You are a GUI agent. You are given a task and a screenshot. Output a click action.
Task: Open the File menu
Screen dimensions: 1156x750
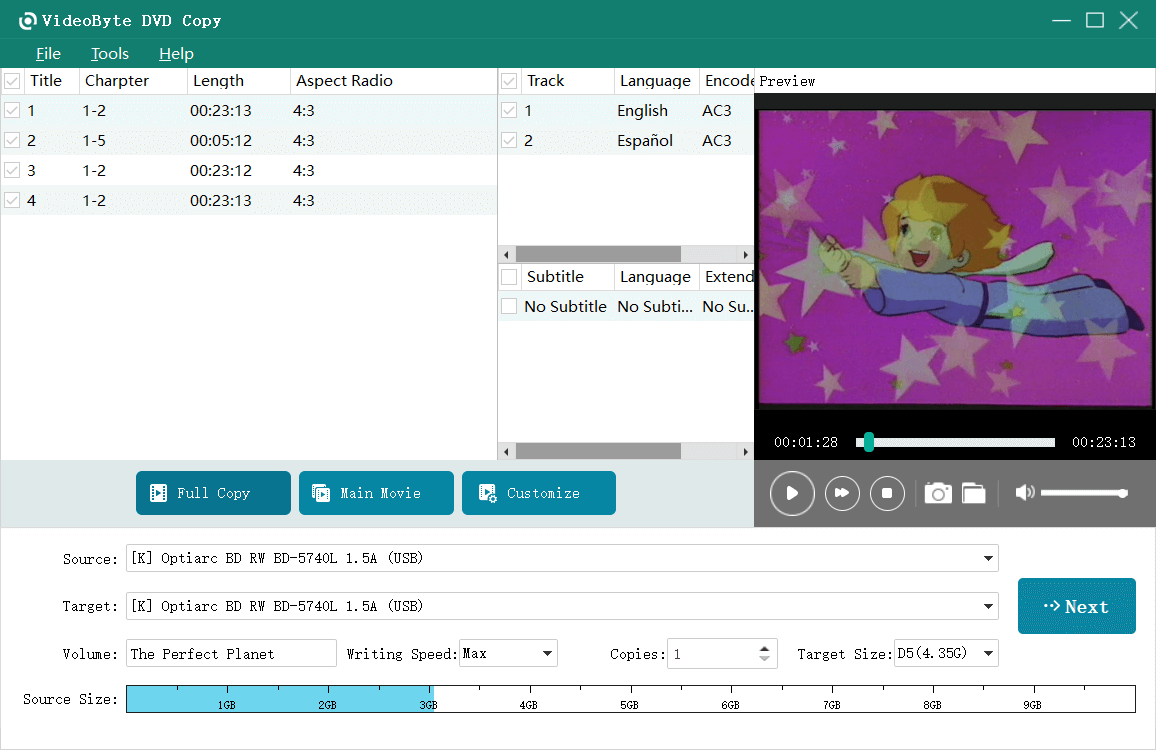click(x=48, y=54)
